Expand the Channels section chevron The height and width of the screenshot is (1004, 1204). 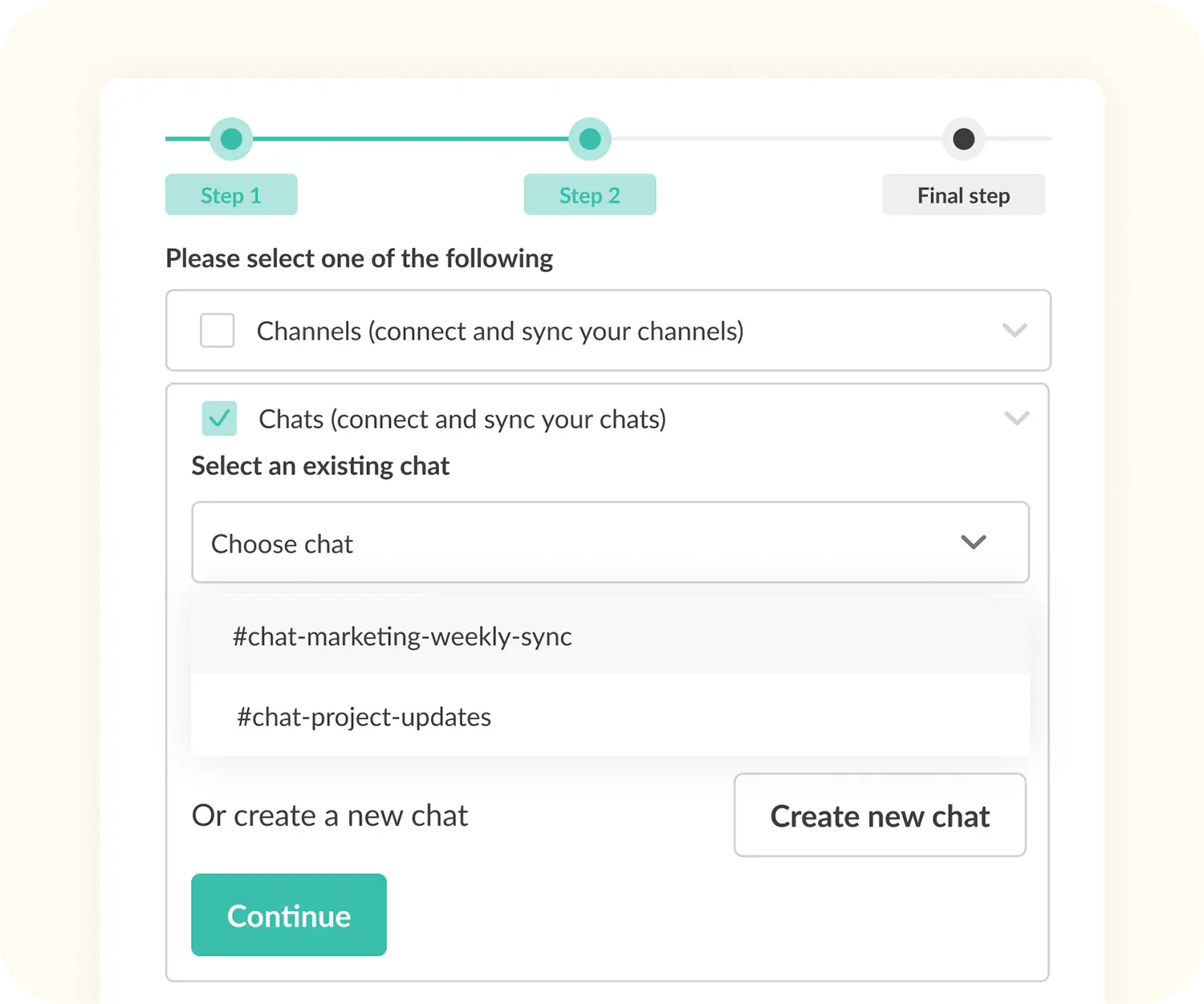pyautogui.click(x=1015, y=331)
